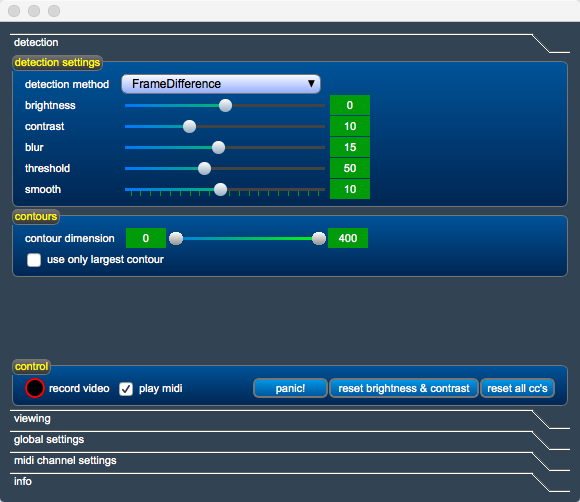
Task: Click reset all cc's button
Action: 517,388
